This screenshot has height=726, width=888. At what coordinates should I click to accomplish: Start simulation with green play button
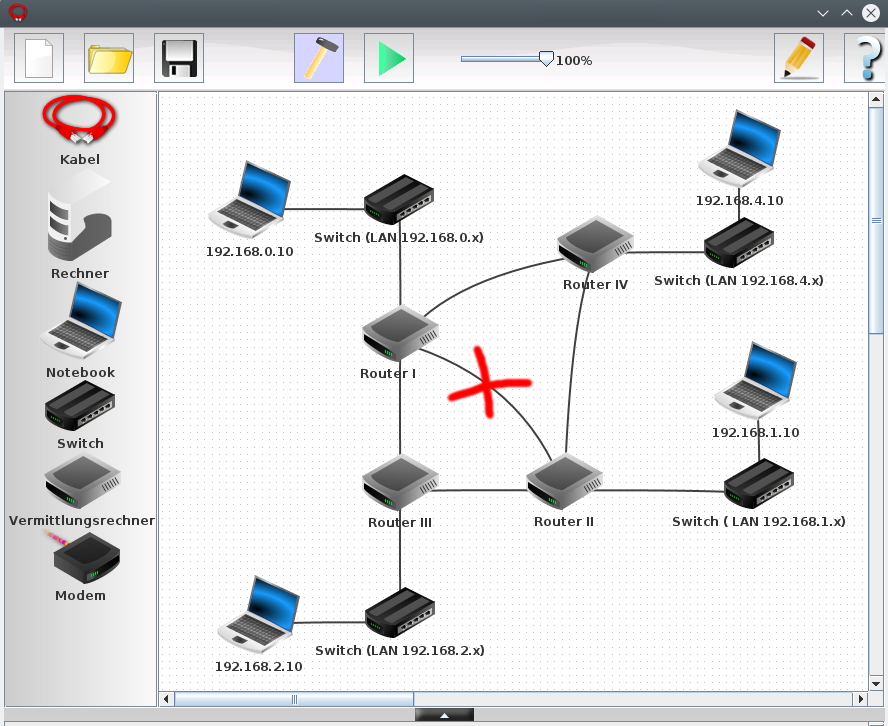[x=389, y=59]
